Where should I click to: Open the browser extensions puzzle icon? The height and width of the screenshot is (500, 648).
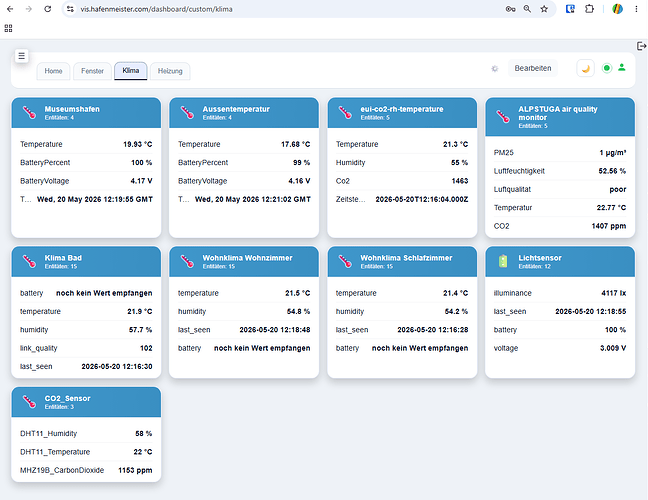(x=589, y=9)
